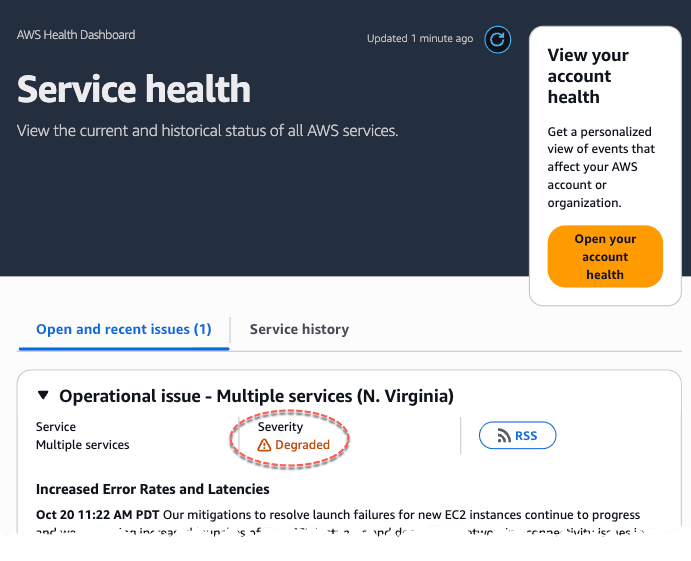Click the Increased Error Rates and Latencies heading
Viewport: 691px width, 561px height.
click(152, 489)
